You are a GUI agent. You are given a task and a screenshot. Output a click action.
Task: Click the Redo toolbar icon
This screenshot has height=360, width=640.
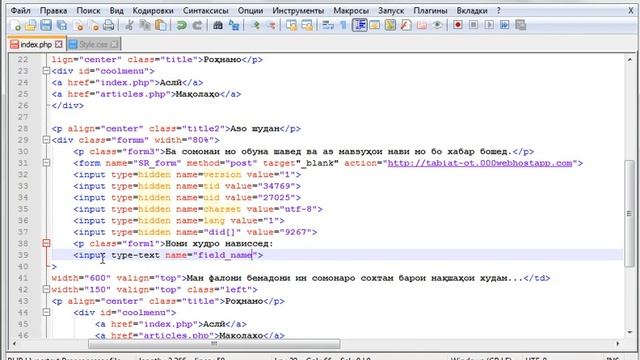(197, 26)
